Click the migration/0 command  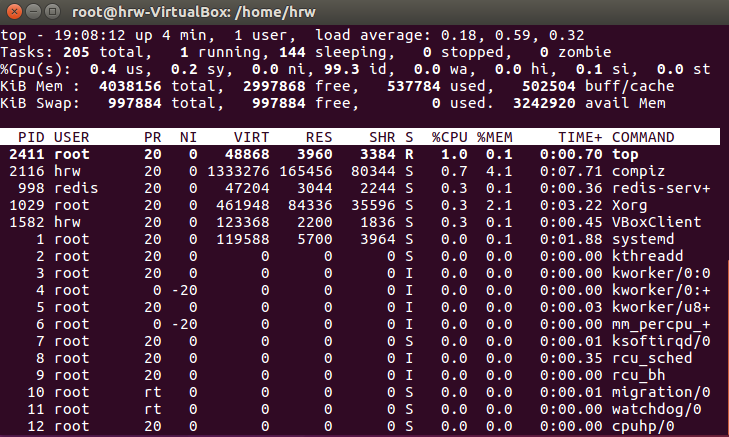(x=661, y=393)
